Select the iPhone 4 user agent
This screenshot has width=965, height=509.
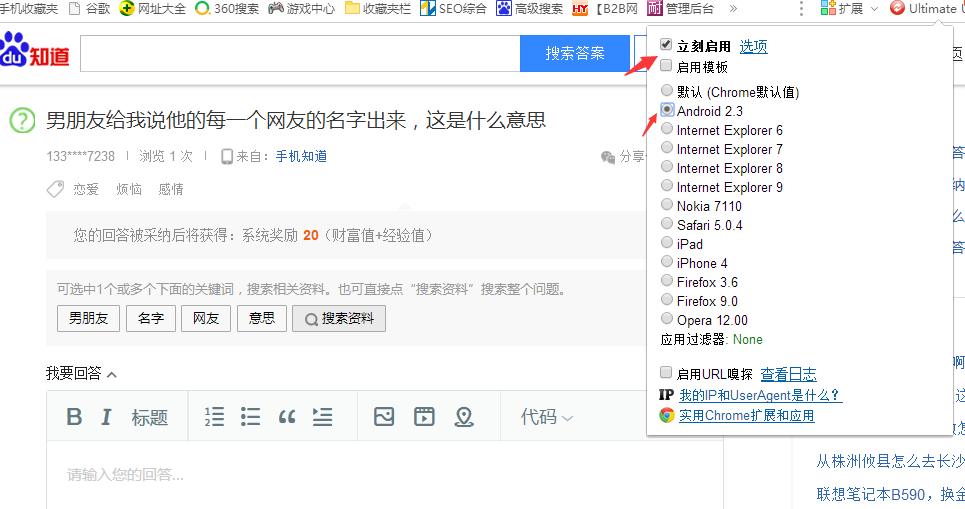[667, 263]
